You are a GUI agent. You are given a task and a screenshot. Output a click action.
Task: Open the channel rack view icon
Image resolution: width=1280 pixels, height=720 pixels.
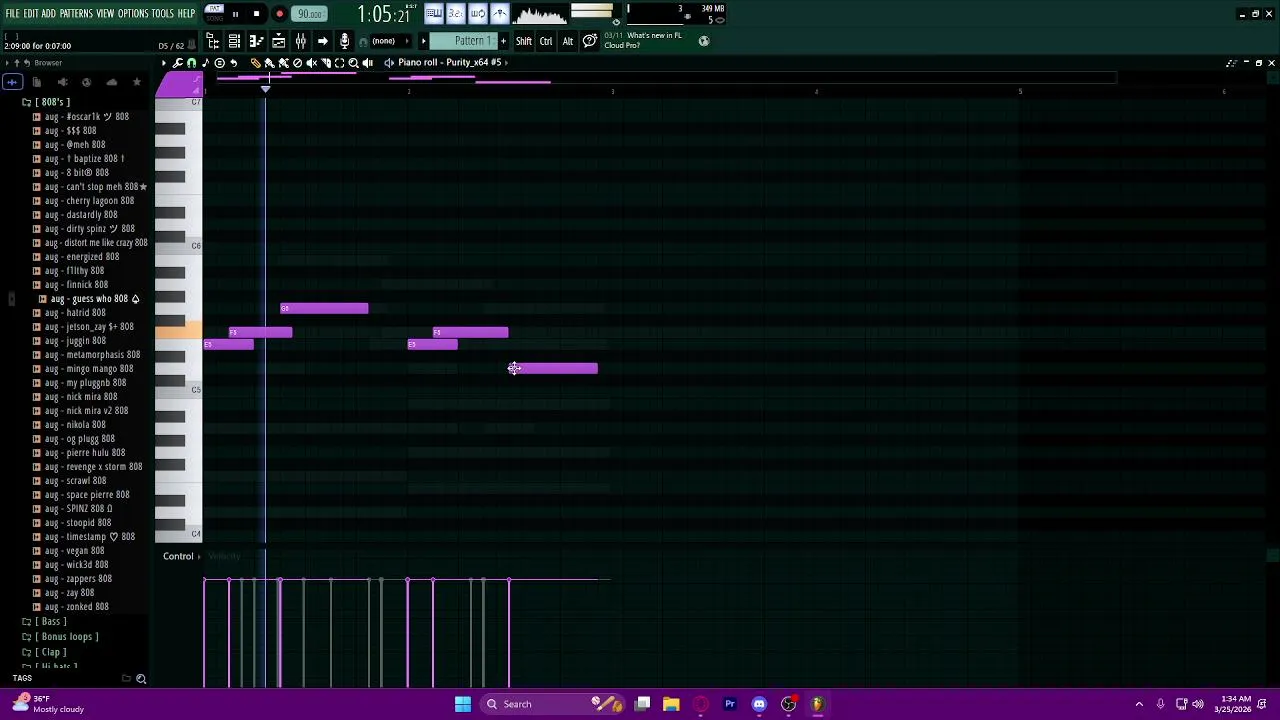coord(234,41)
